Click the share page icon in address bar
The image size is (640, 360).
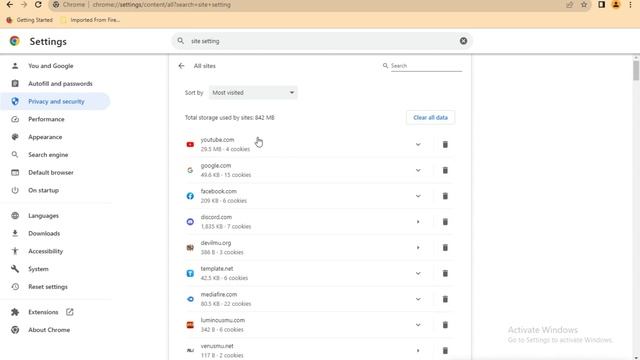coord(569,4)
